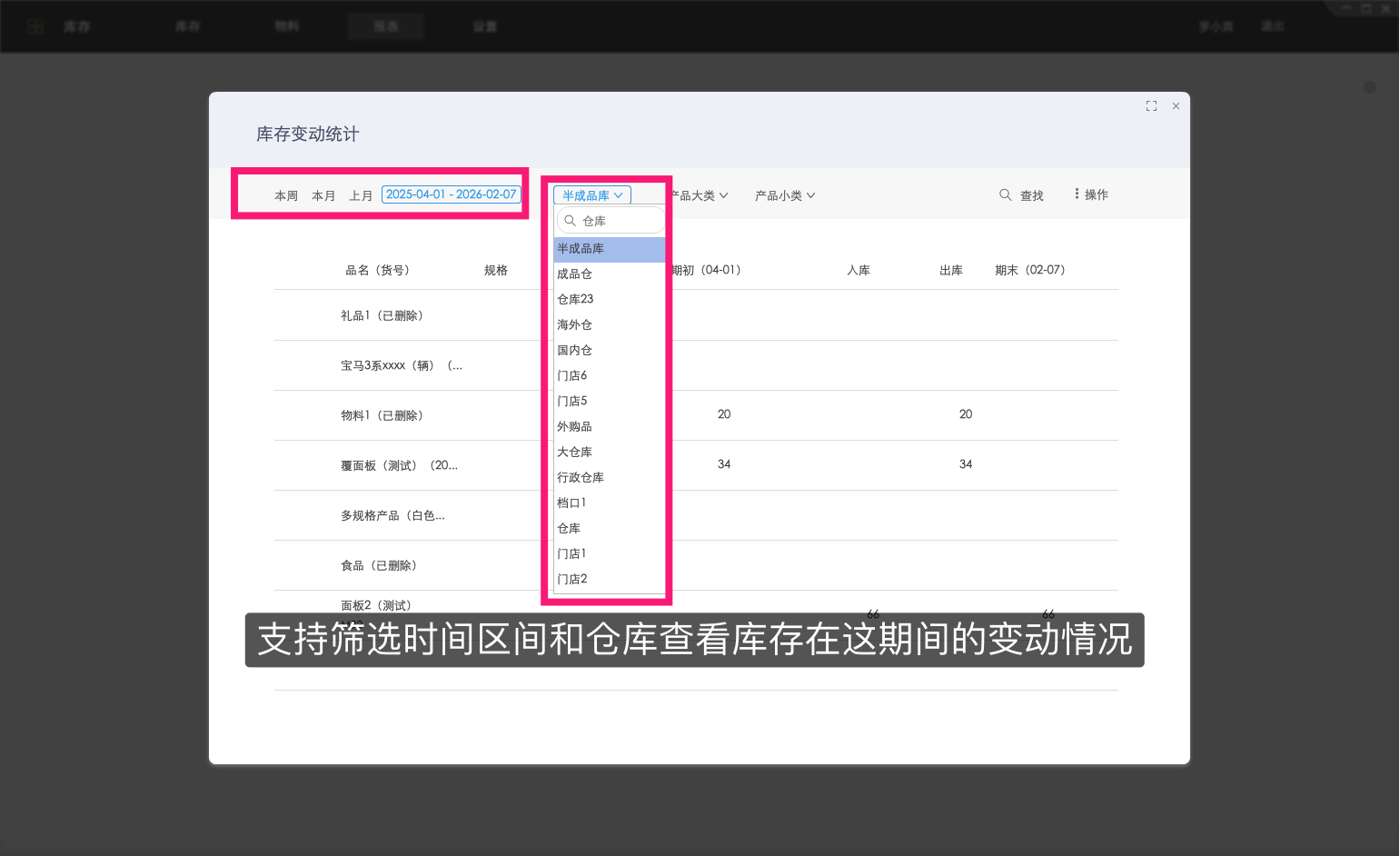
Task: Click the search icon in 仓库 filter box
Action: click(571, 221)
